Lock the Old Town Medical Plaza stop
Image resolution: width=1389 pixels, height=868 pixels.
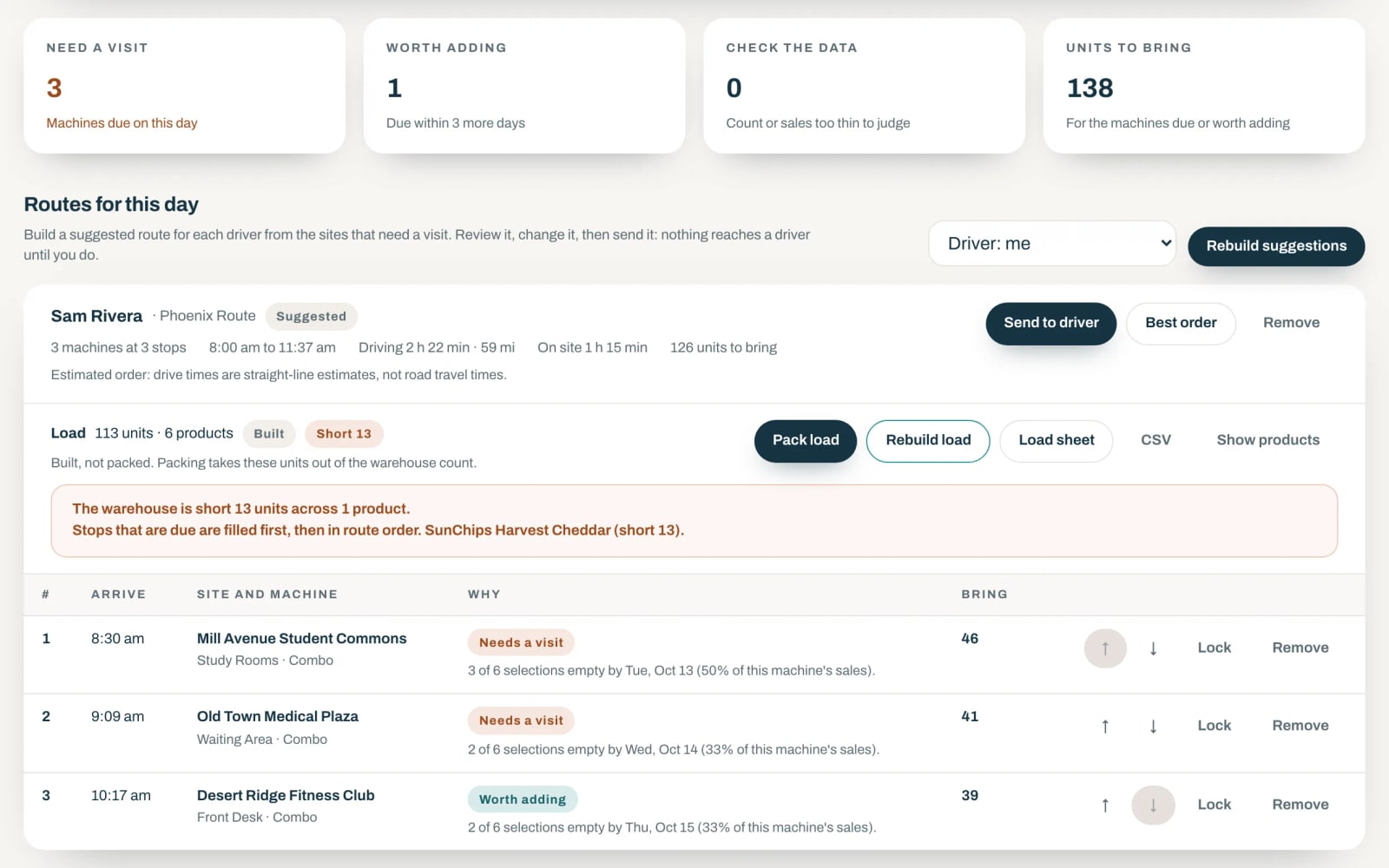tap(1214, 726)
